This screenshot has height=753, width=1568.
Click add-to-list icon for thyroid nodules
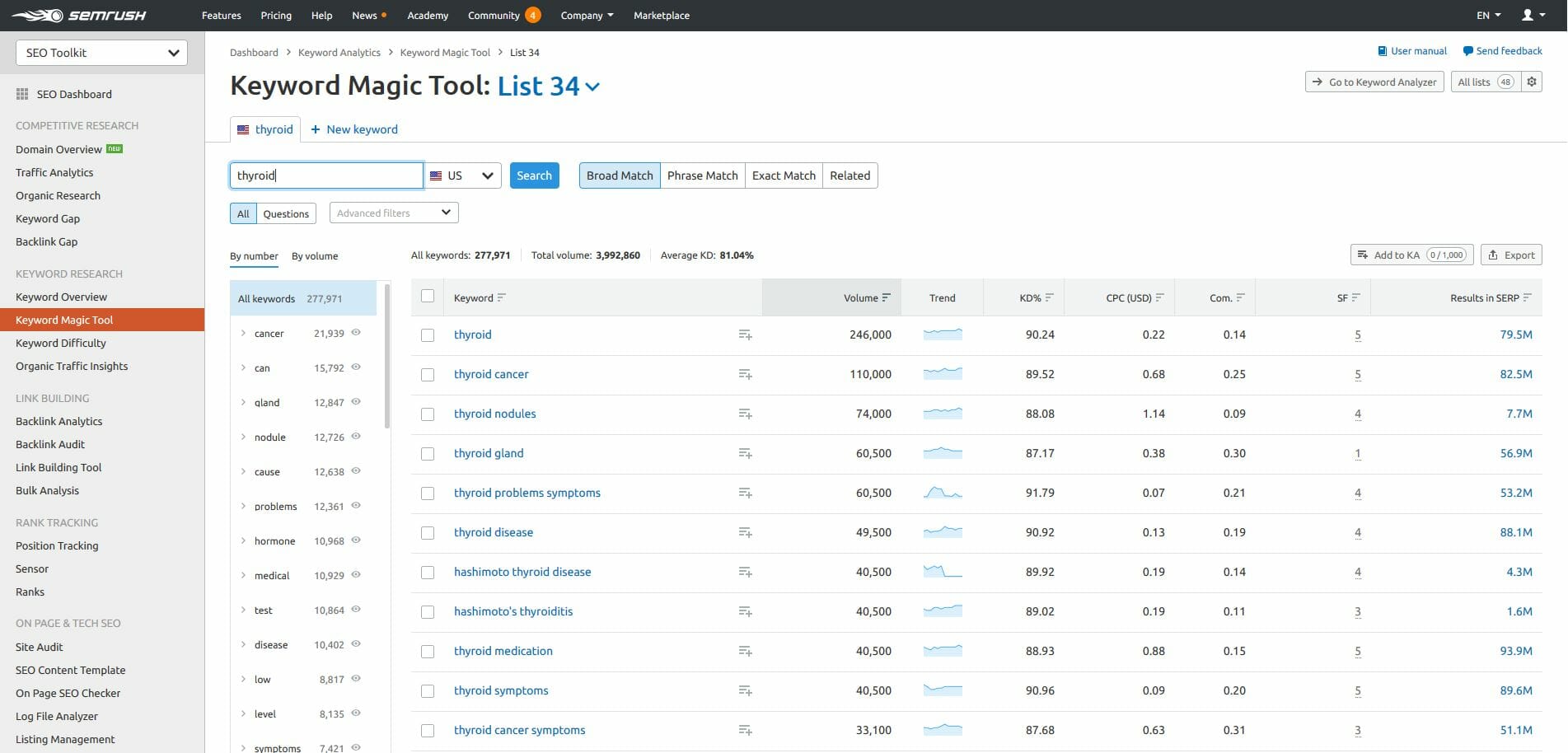click(x=745, y=414)
